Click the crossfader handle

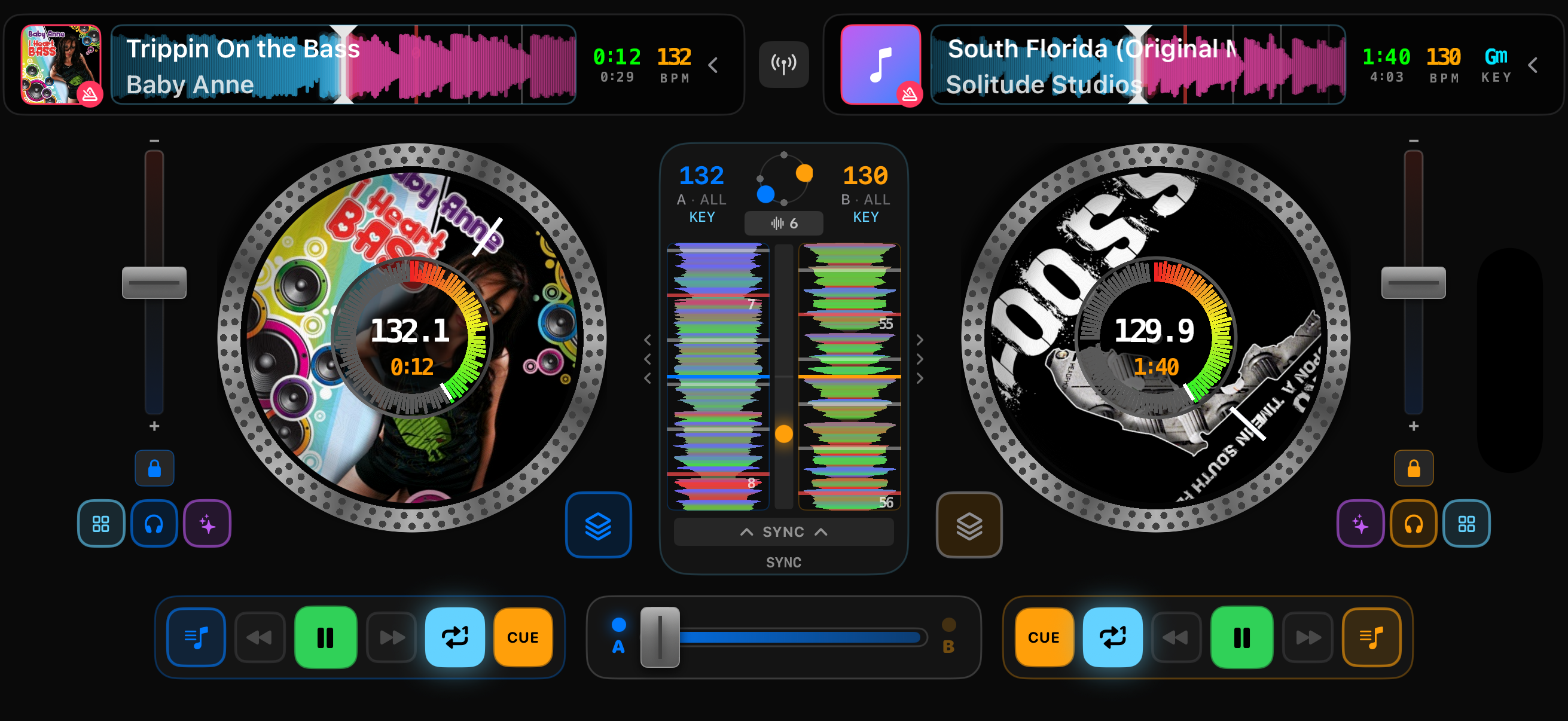tap(660, 637)
